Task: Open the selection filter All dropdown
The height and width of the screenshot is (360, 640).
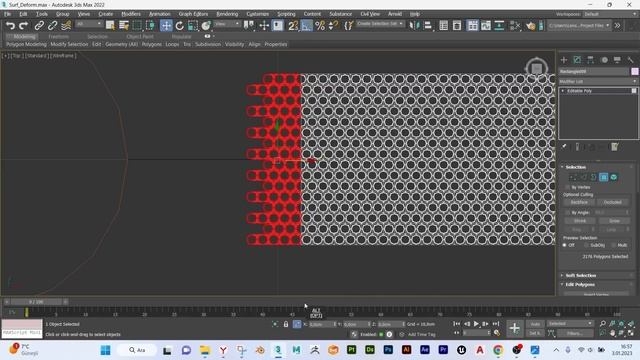Action: (89, 24)
